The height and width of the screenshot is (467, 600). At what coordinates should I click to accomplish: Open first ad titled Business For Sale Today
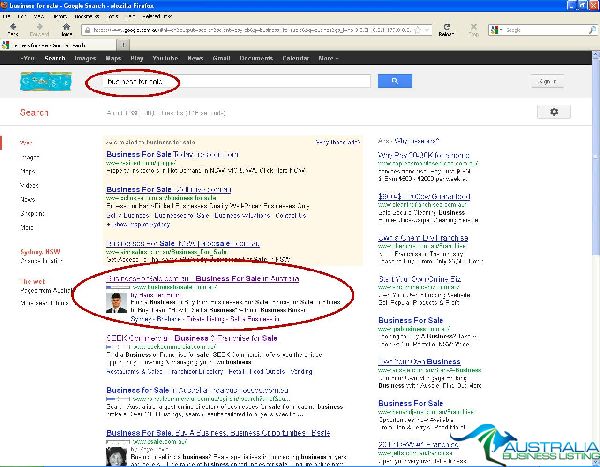tap(172, 154)
